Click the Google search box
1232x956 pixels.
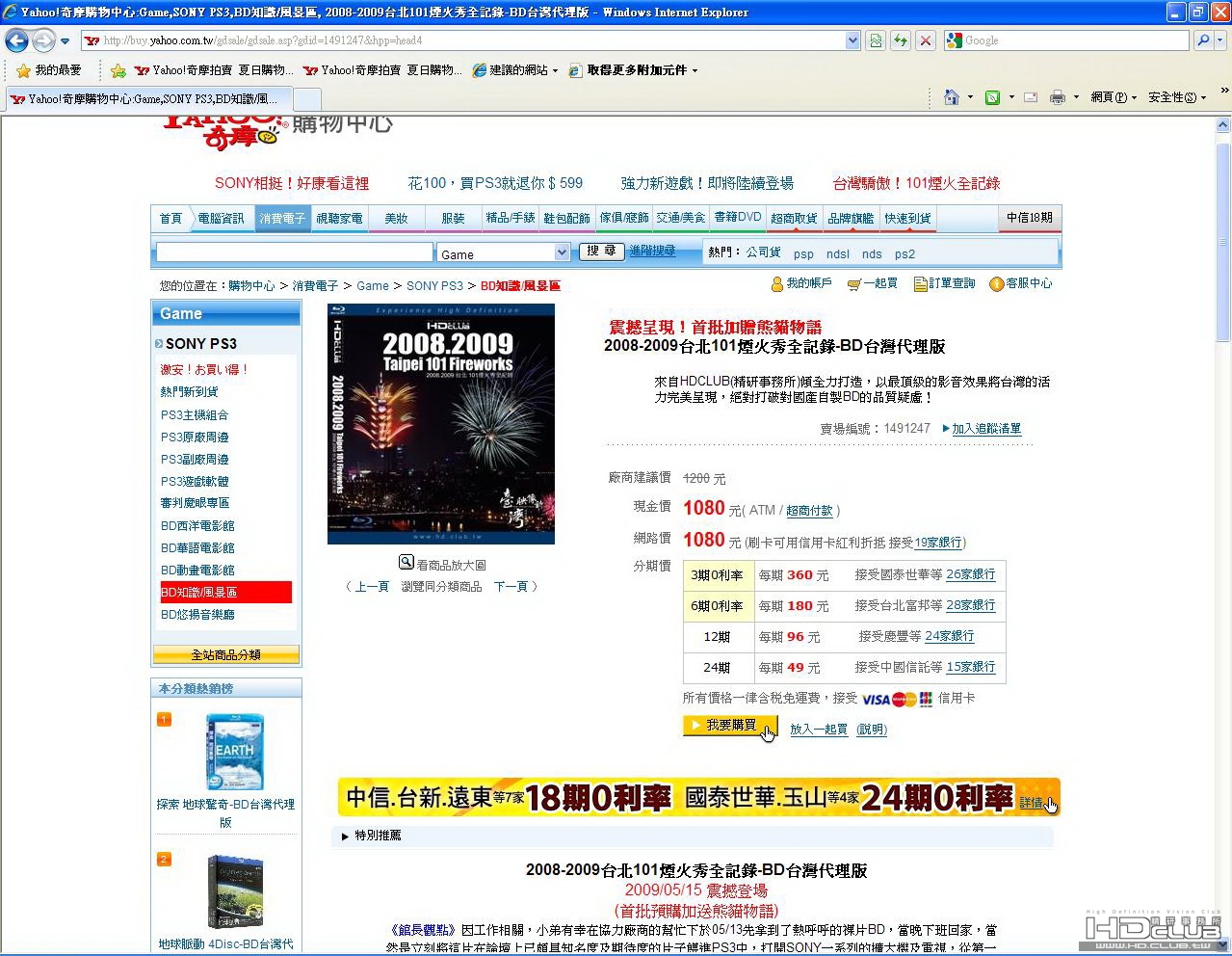point(1066,40)
